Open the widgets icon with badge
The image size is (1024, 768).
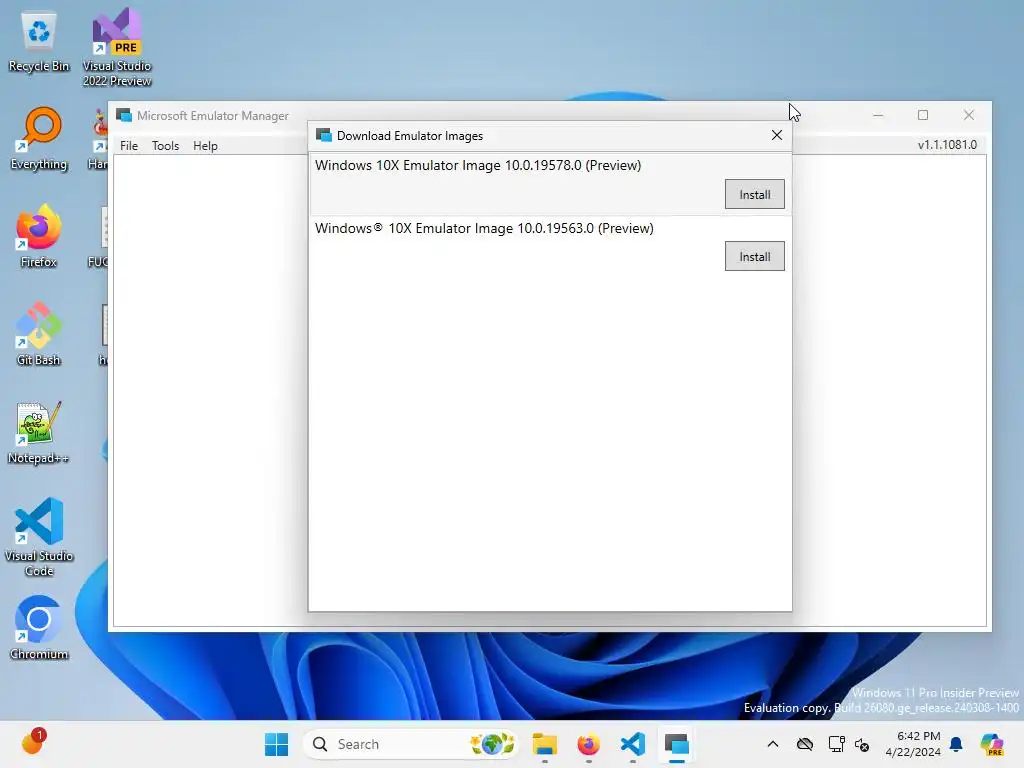click(33, 742)
